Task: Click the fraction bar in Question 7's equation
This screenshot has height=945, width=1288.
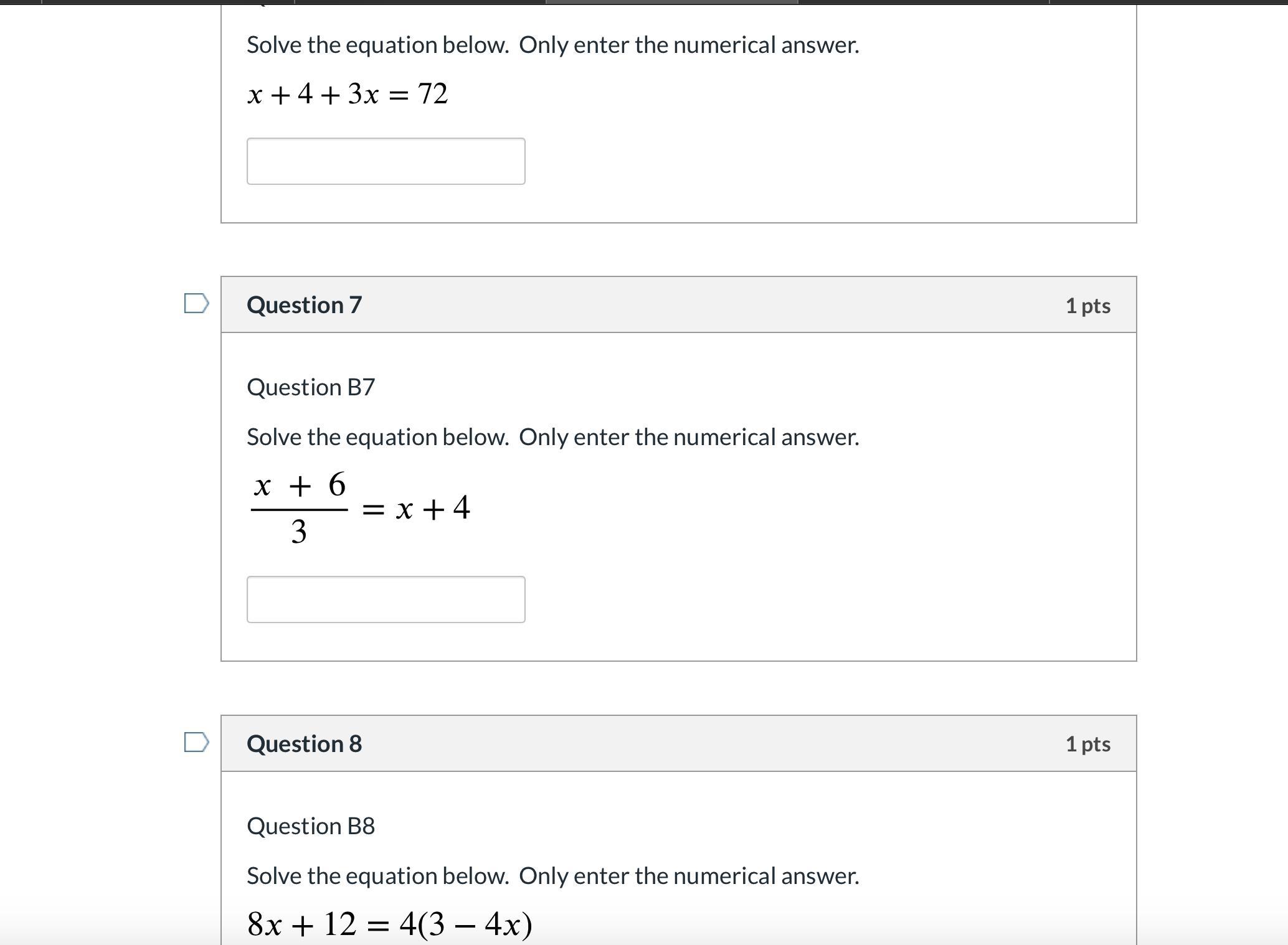Action: tap(299, 510)
